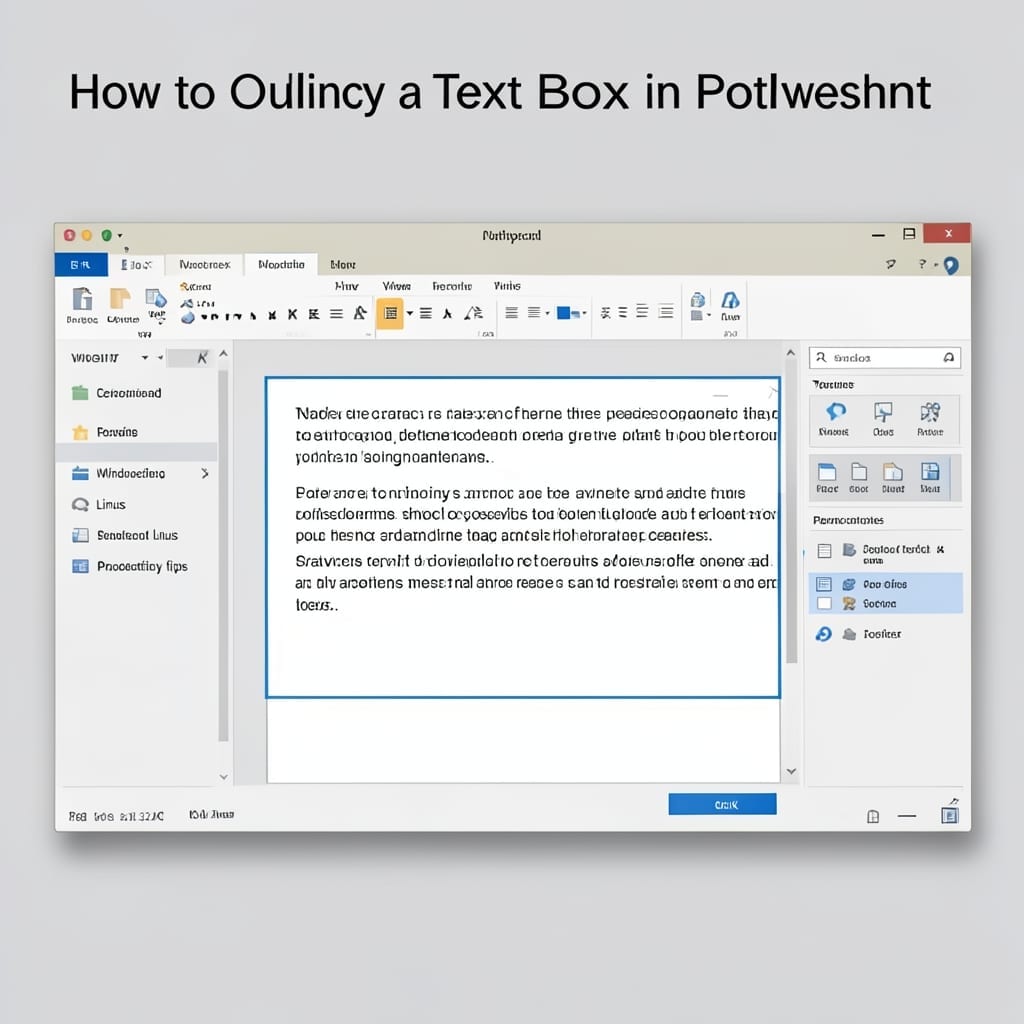Click the question mark help icon
This screenshot has width=1024, height=1024.
[922, 264]
